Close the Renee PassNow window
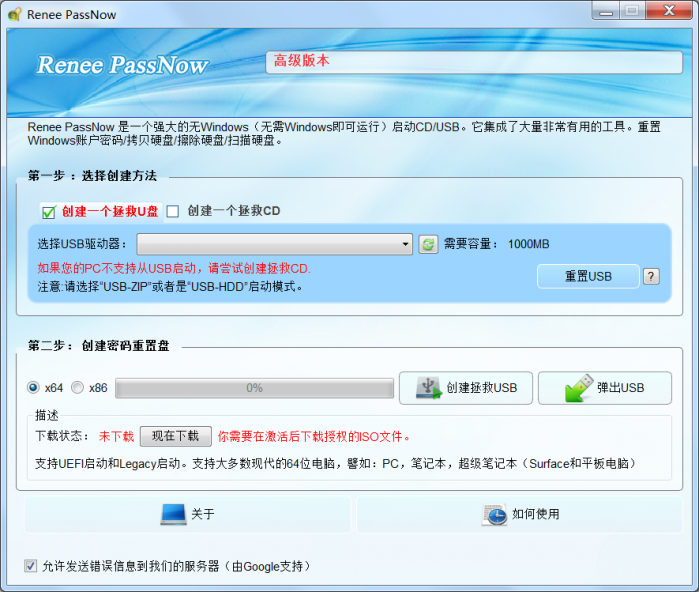 click(669, 11)
